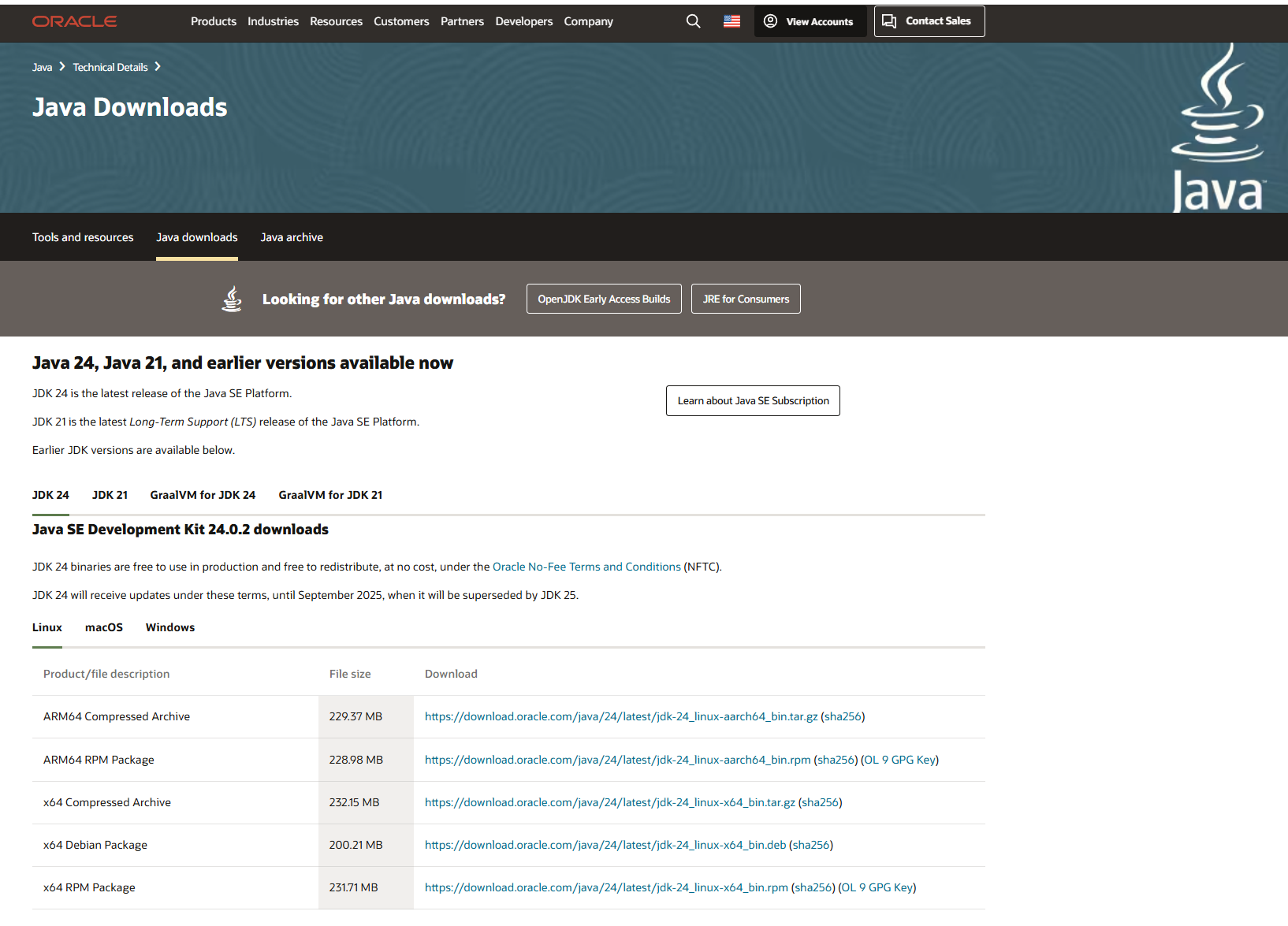This screenshot has width=1288, height=926.
Task: Switch to GraalVM for JDK 21 tab
Action: [330, 495]
